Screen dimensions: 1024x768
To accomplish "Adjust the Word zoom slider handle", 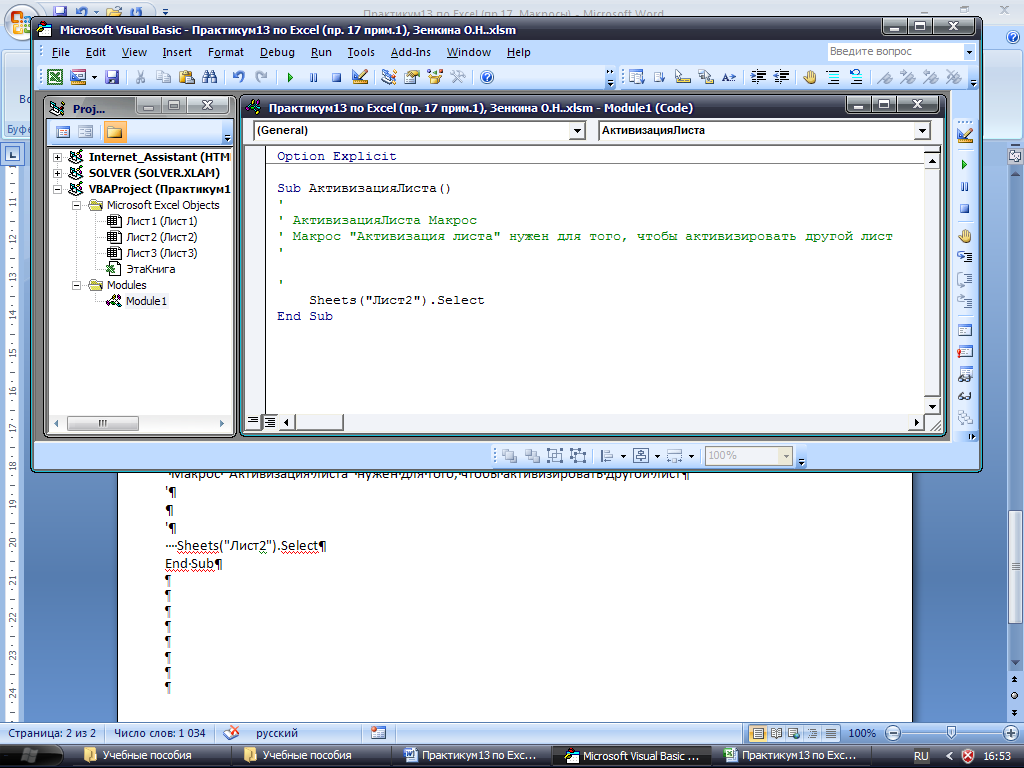I will pyautogui.click(x=952, y=733).
